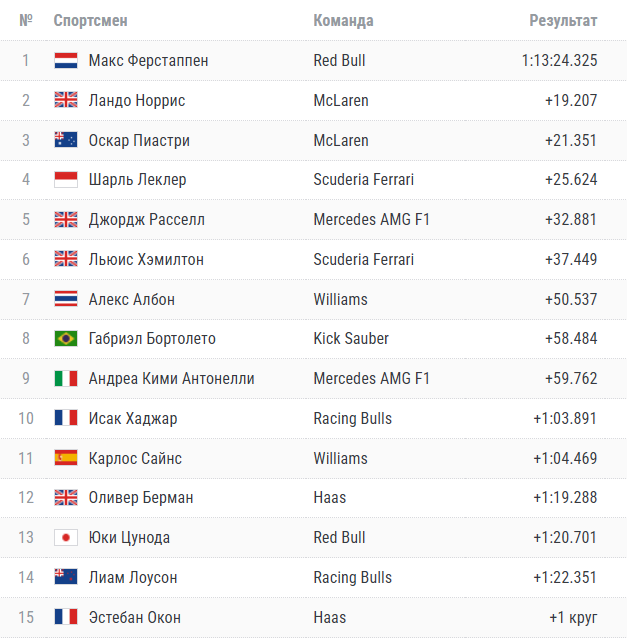Click the Japanese flag beside Юки Цунода

[66, 538]
